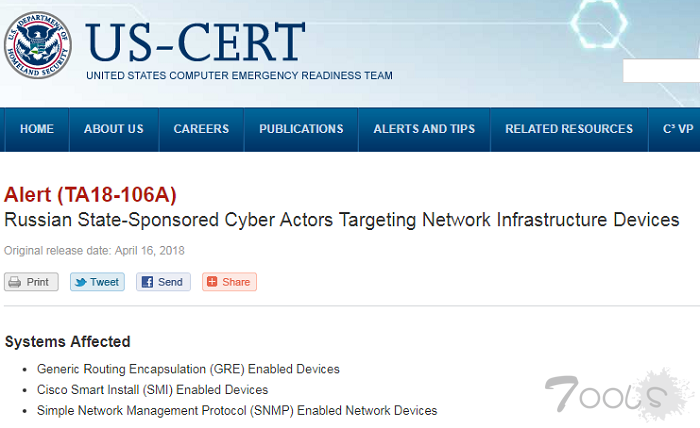Click the Facebook icon beside Send
The width and height of the screenshot is (700, 428).
tap(146, 282)
